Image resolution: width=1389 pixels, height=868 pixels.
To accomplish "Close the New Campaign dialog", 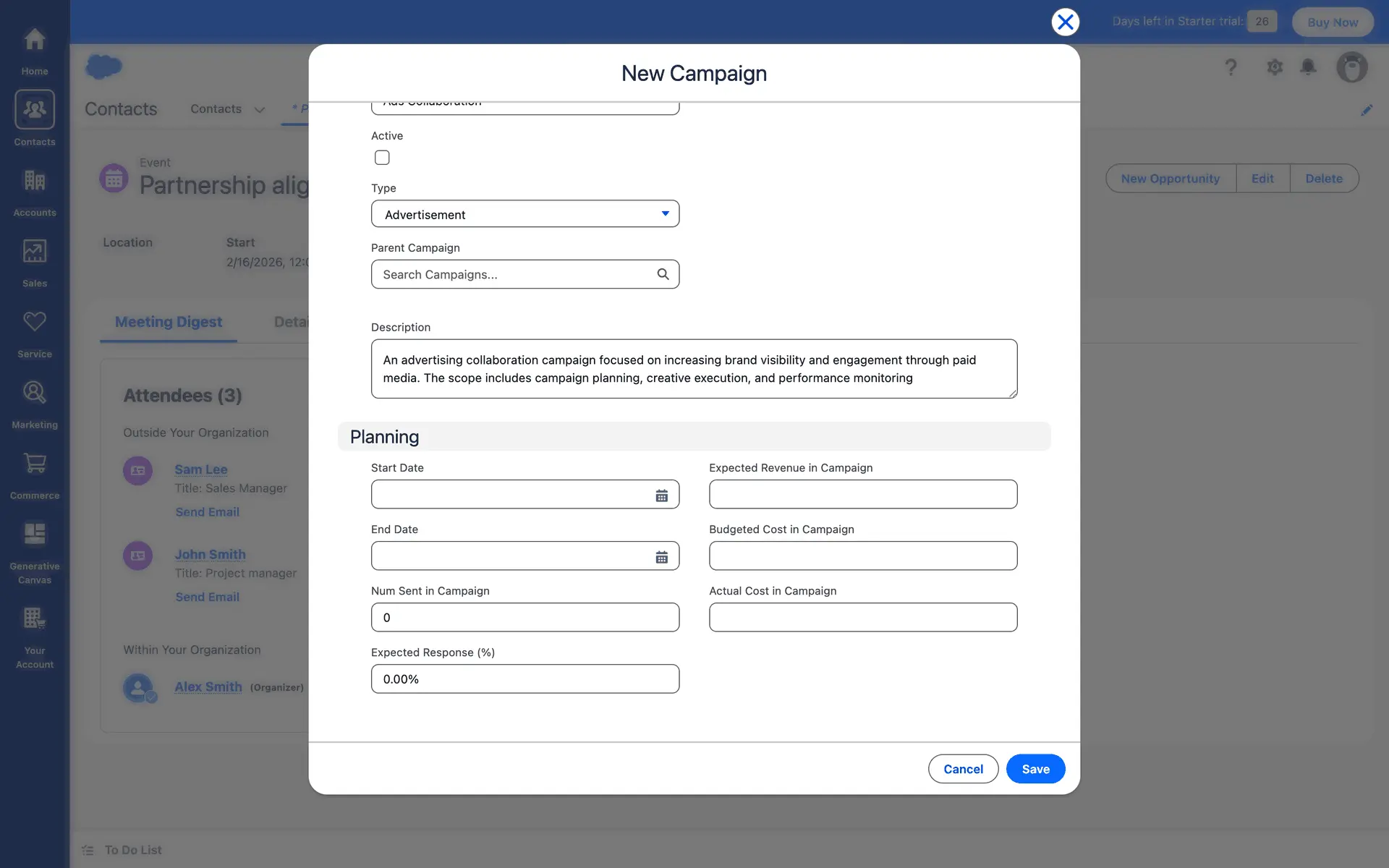I will coord(1065,22).
